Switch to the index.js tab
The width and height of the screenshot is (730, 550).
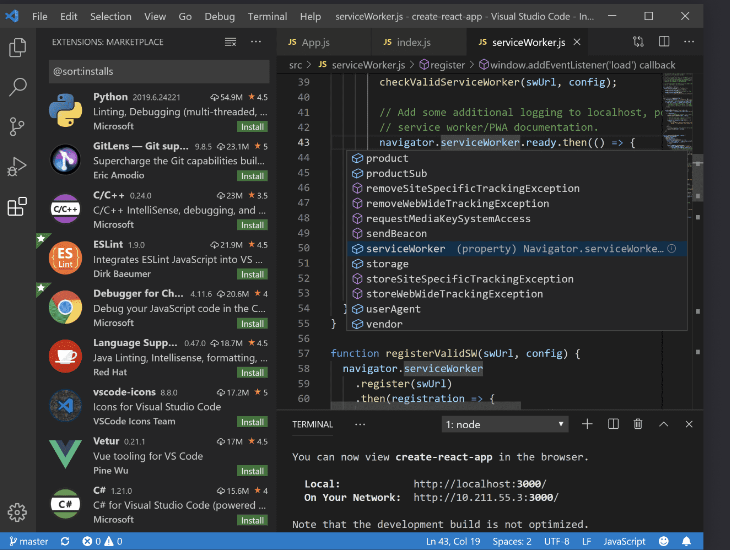419,42
